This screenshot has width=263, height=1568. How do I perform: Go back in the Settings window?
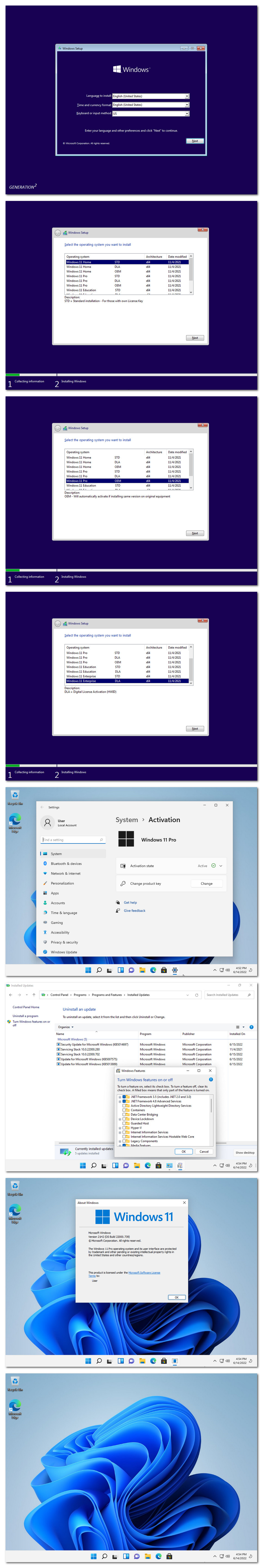pos(42,807)
